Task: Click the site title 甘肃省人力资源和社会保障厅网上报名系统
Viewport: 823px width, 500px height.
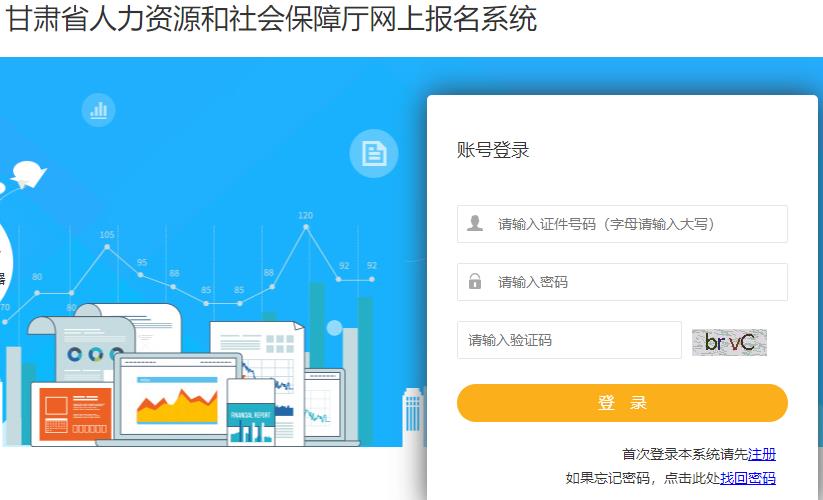Action: pyautogui.click(x=271, y=19)
